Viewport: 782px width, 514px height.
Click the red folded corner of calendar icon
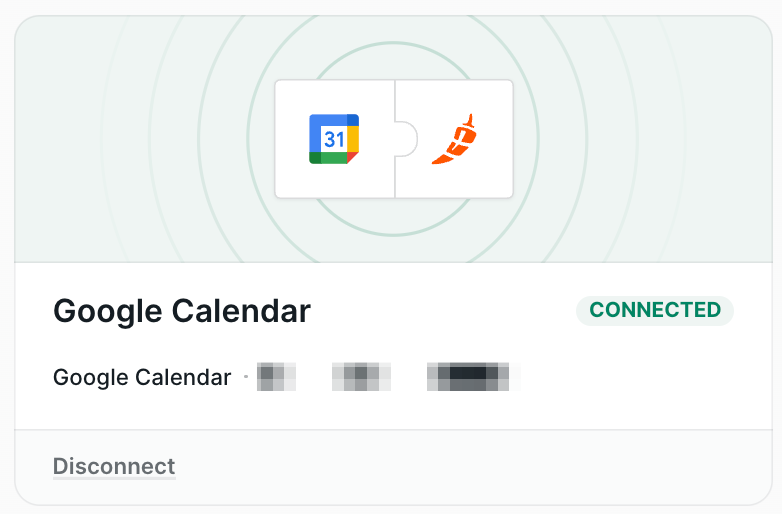(353, 158)
